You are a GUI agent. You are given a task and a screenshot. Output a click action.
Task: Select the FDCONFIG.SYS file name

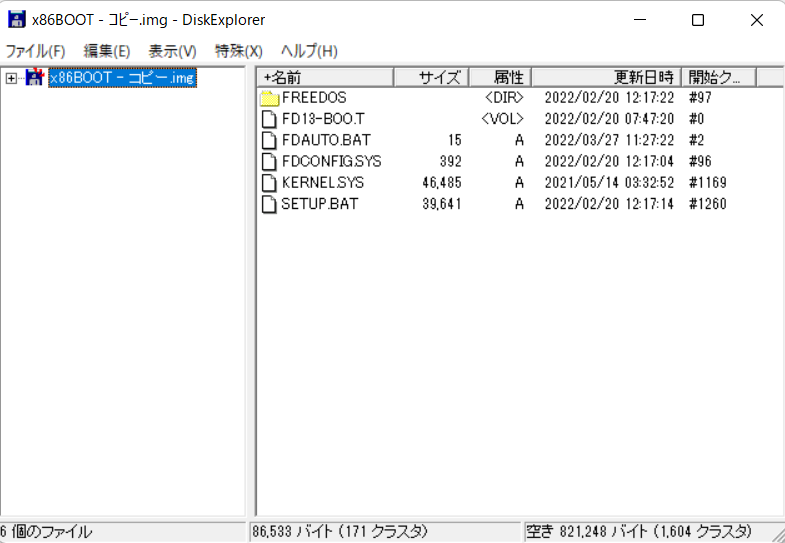(331, 162)
